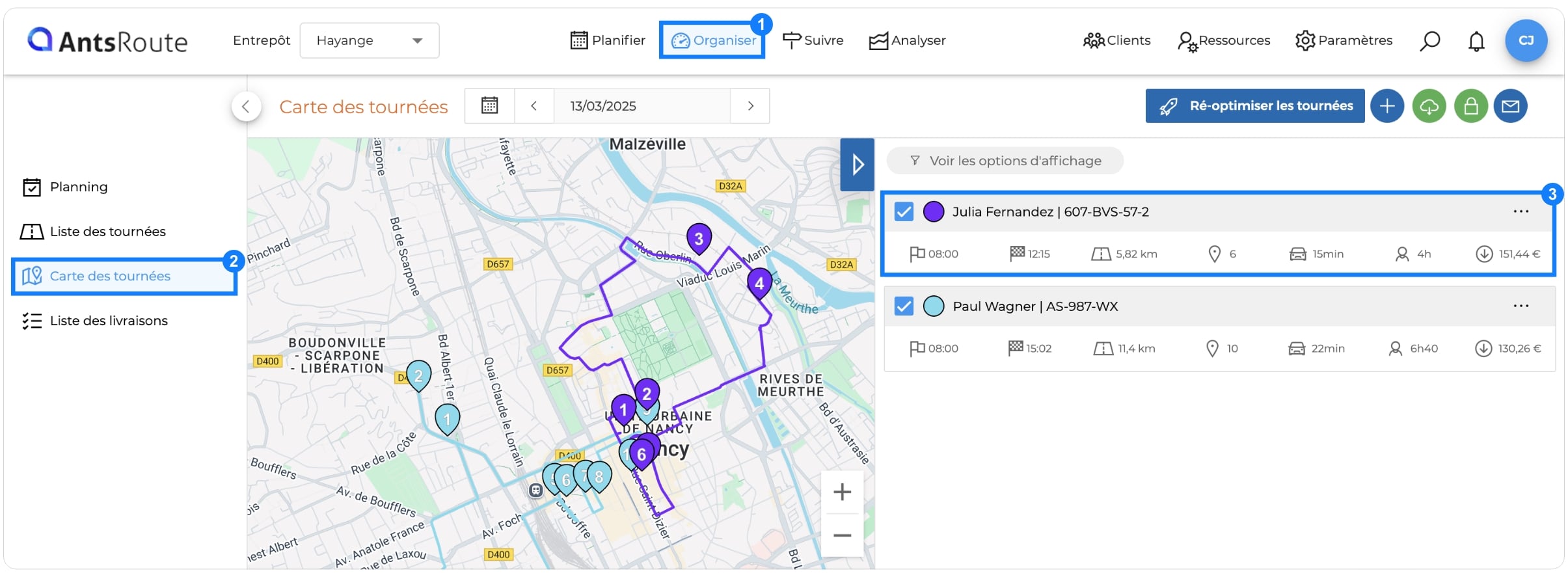Click Paul's 15:02 end time

(1038, 348)
